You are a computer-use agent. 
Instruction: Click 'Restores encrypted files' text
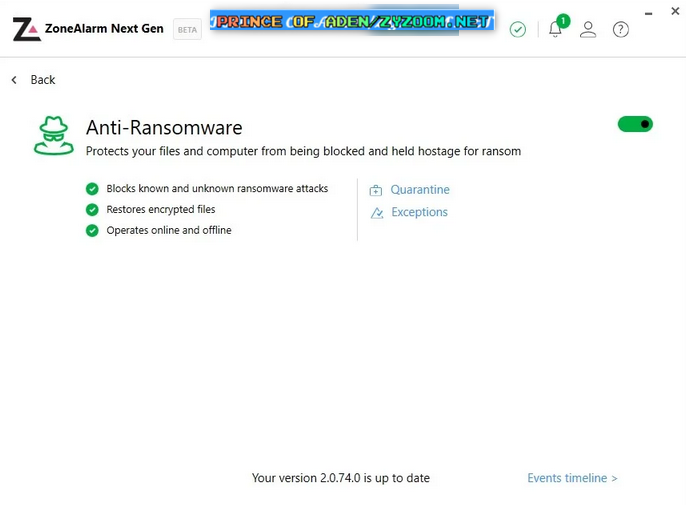161,210
